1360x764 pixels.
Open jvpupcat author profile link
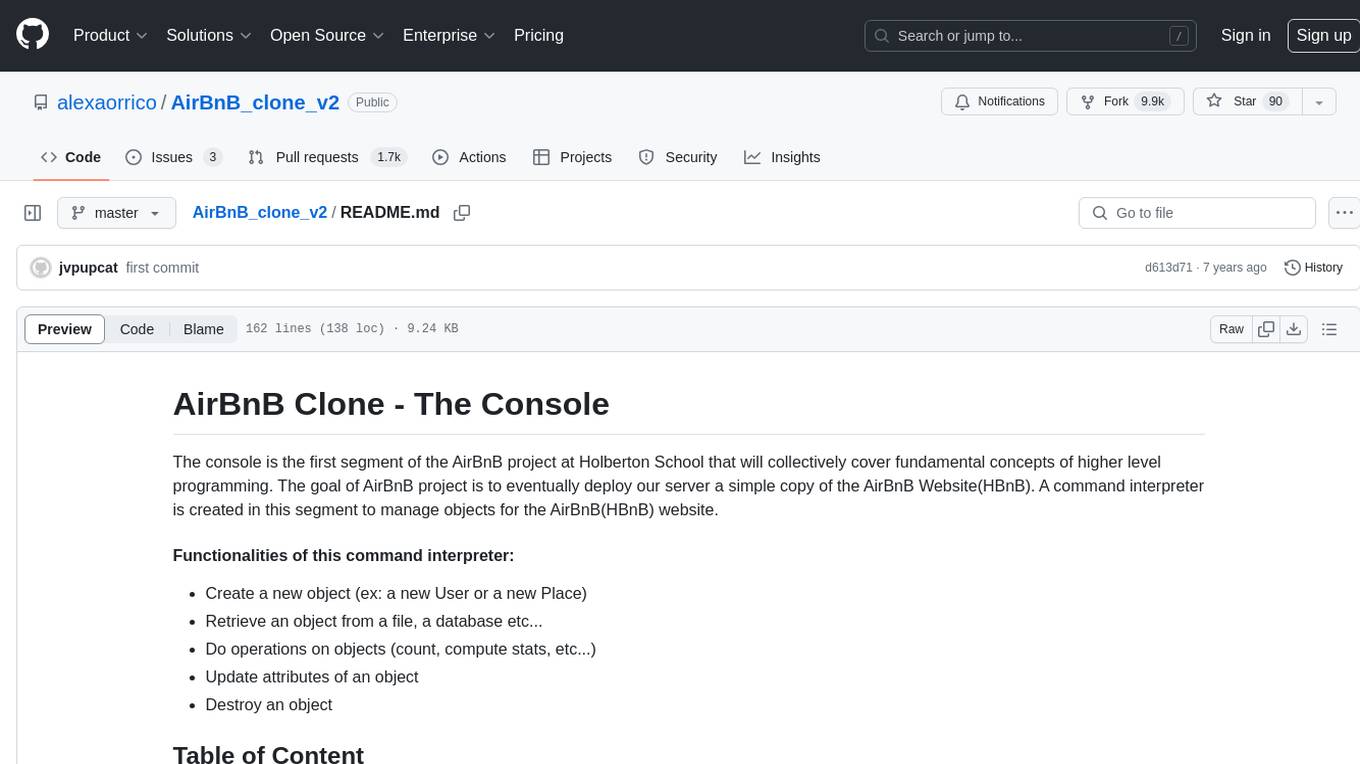pos(88,268)
